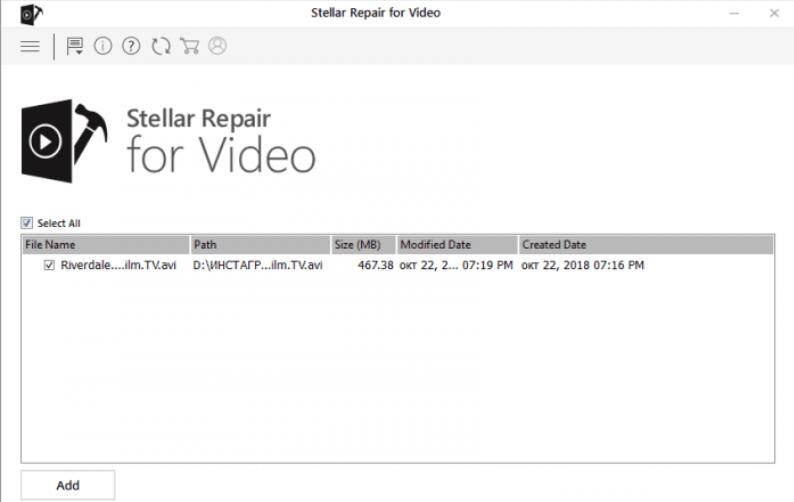
Task: Click the About info icon
Action: pos(103,46)
